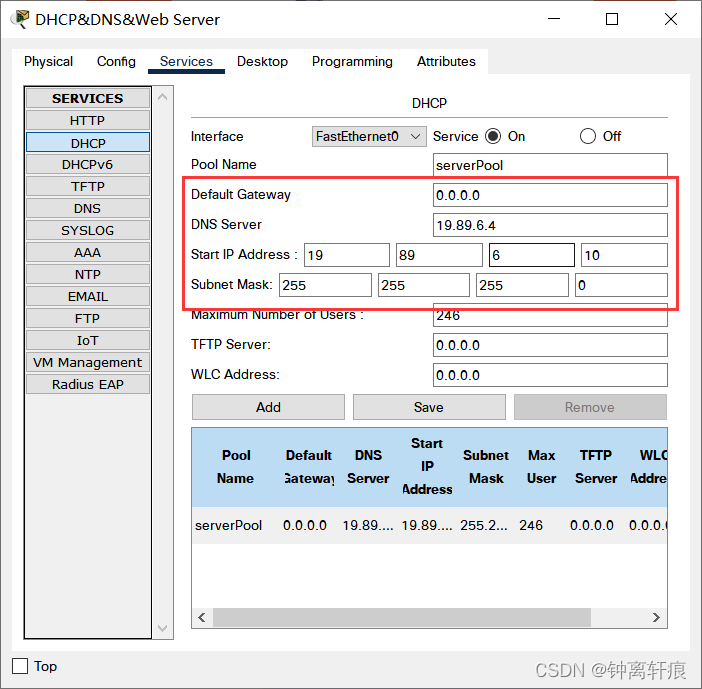The height and width of the screenshot is (689, 702).
Task: Click Subnet Mask third octet field
Action: coord(522,285)
